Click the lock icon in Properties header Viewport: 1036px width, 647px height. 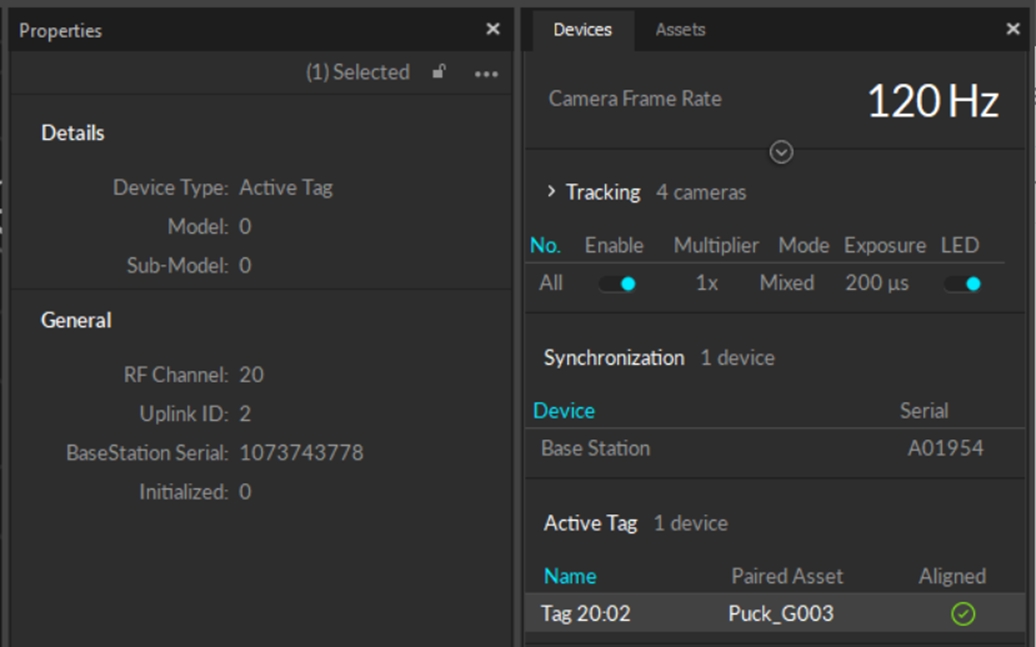pyautogui.click(x=438, y=72)
